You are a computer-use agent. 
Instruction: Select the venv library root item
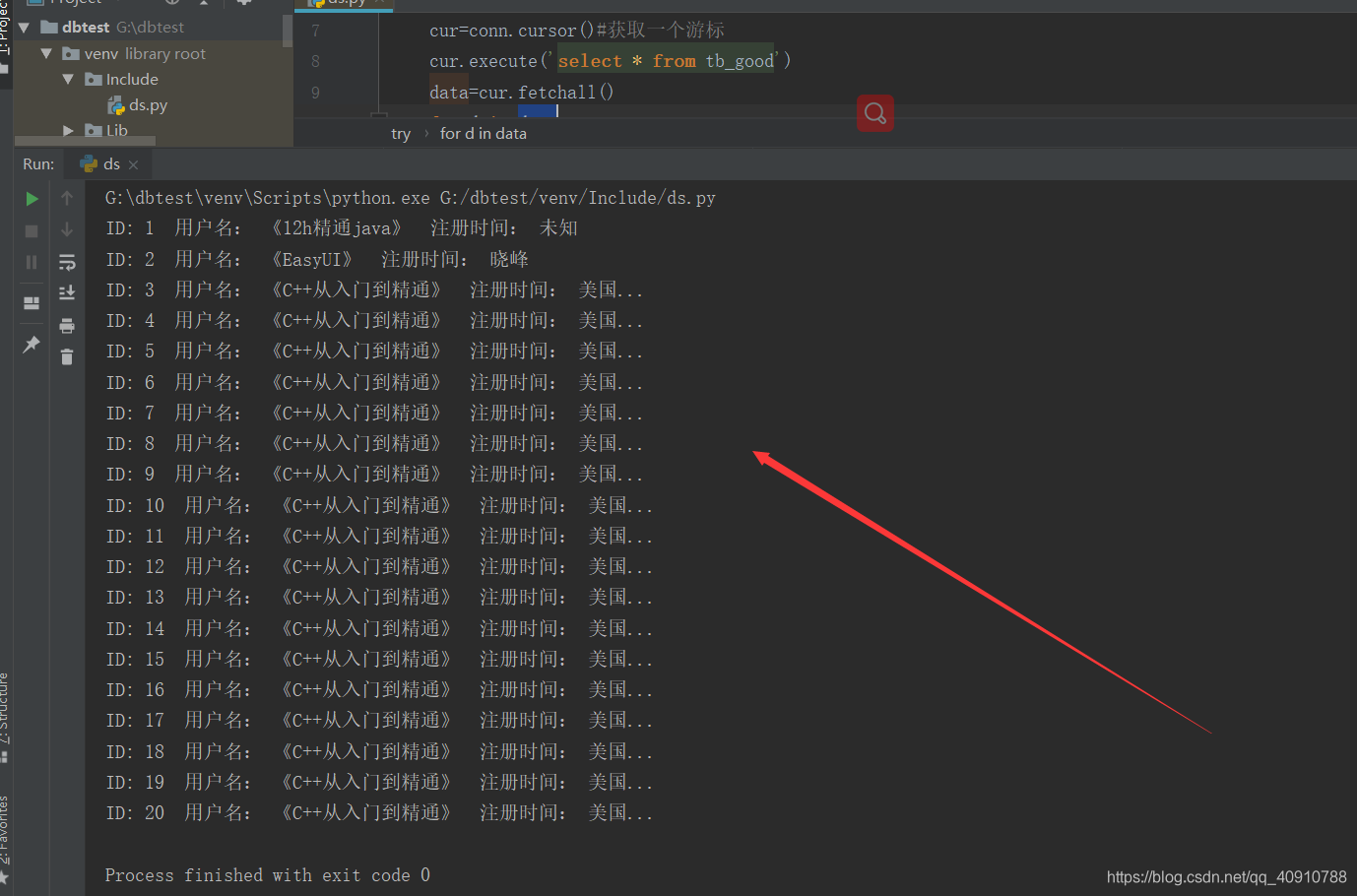point(134,53)
